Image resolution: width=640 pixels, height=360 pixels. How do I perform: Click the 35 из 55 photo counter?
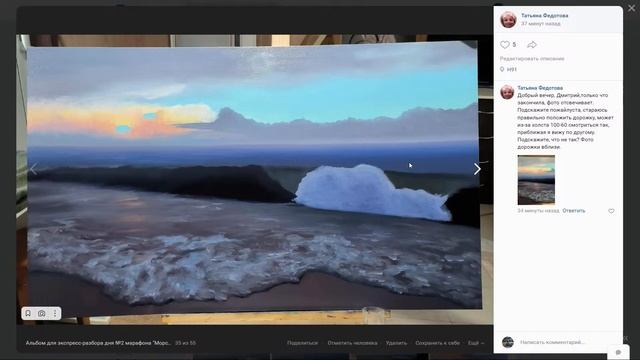[x=185, y=343]
